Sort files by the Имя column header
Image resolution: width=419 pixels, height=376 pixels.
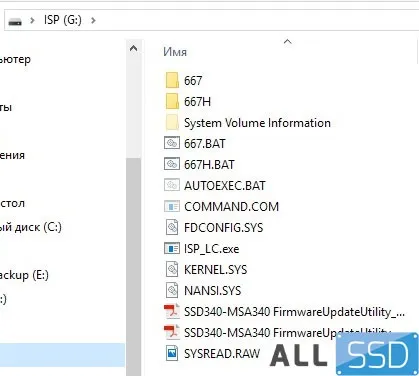(175, 52)
